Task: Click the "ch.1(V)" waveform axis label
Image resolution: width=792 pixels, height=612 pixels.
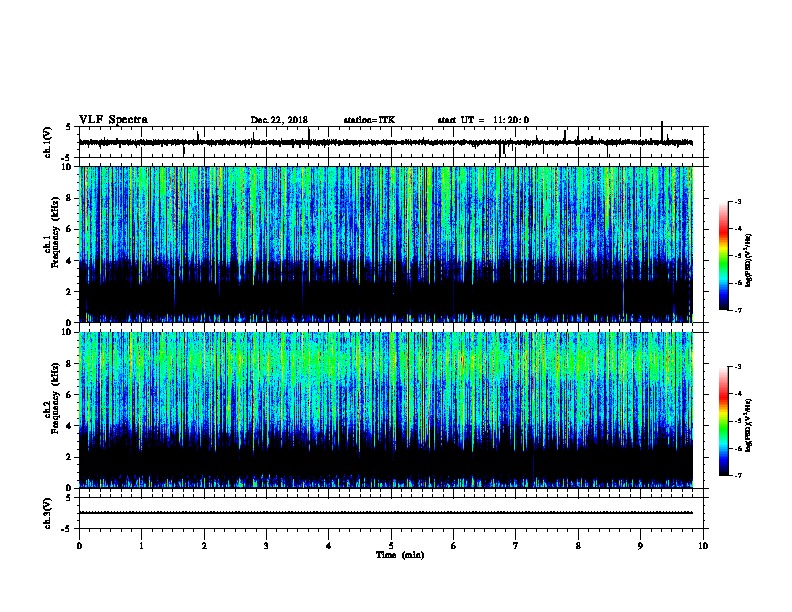Action: 47,142
